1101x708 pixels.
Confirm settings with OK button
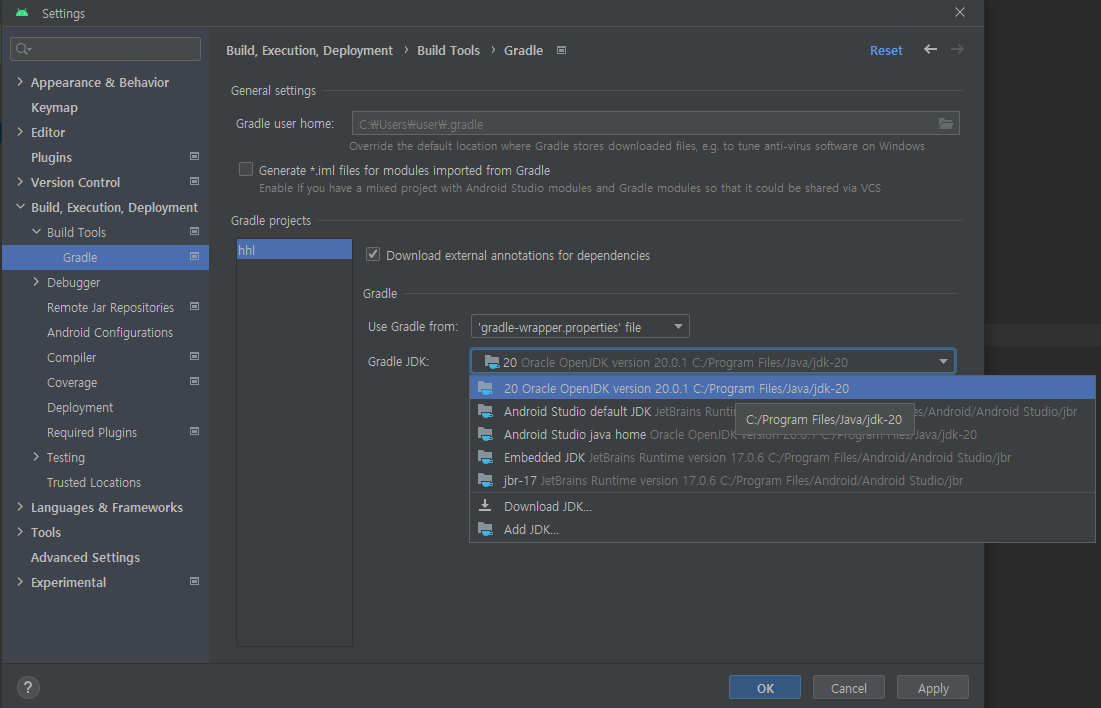coord(765,688)
